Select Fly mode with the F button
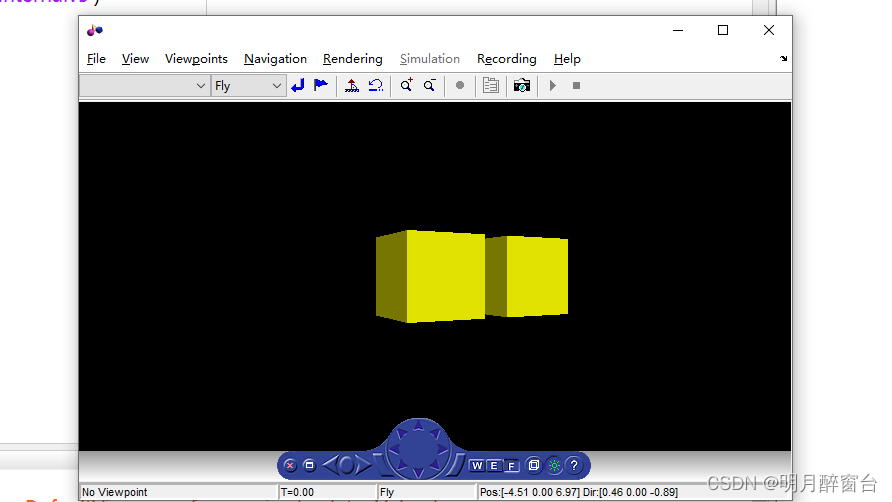Image resolution: width=892 pixels, height=502 pixels. coord(511,466)
